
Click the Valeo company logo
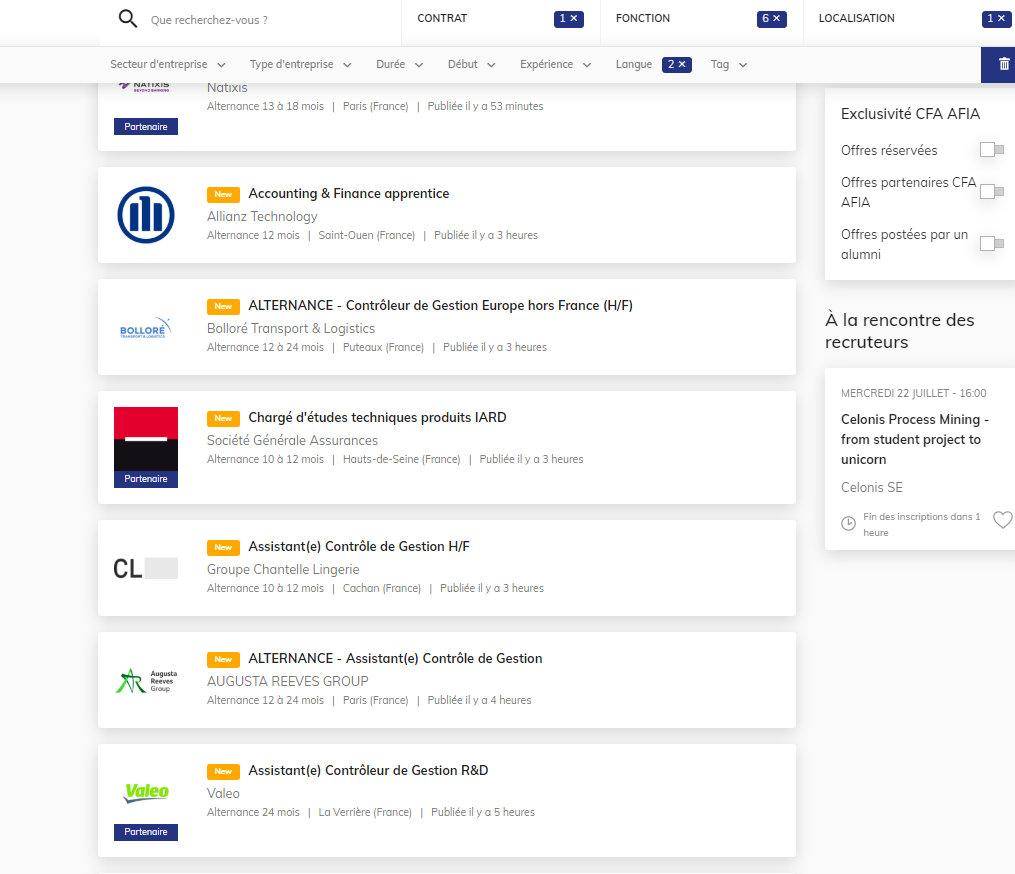146,792
